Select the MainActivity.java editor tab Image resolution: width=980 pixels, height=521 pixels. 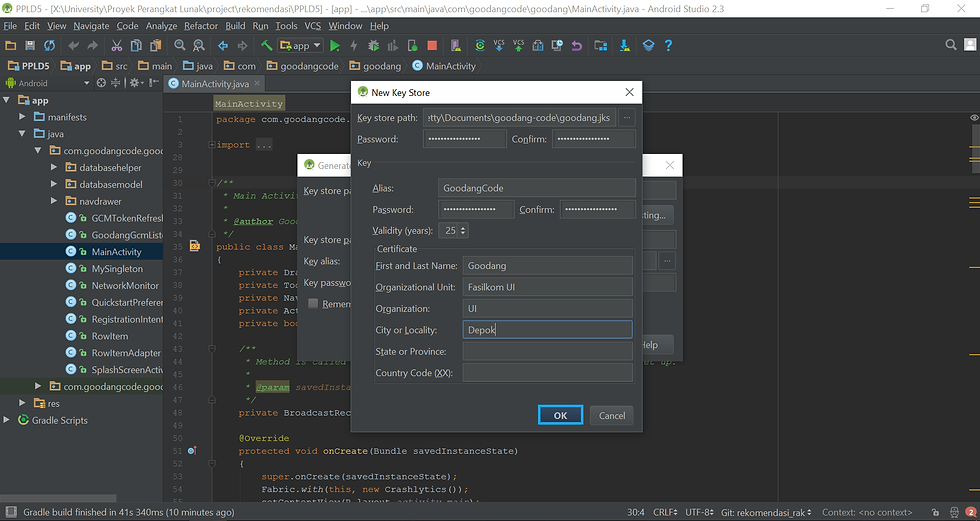coord(214,84)
